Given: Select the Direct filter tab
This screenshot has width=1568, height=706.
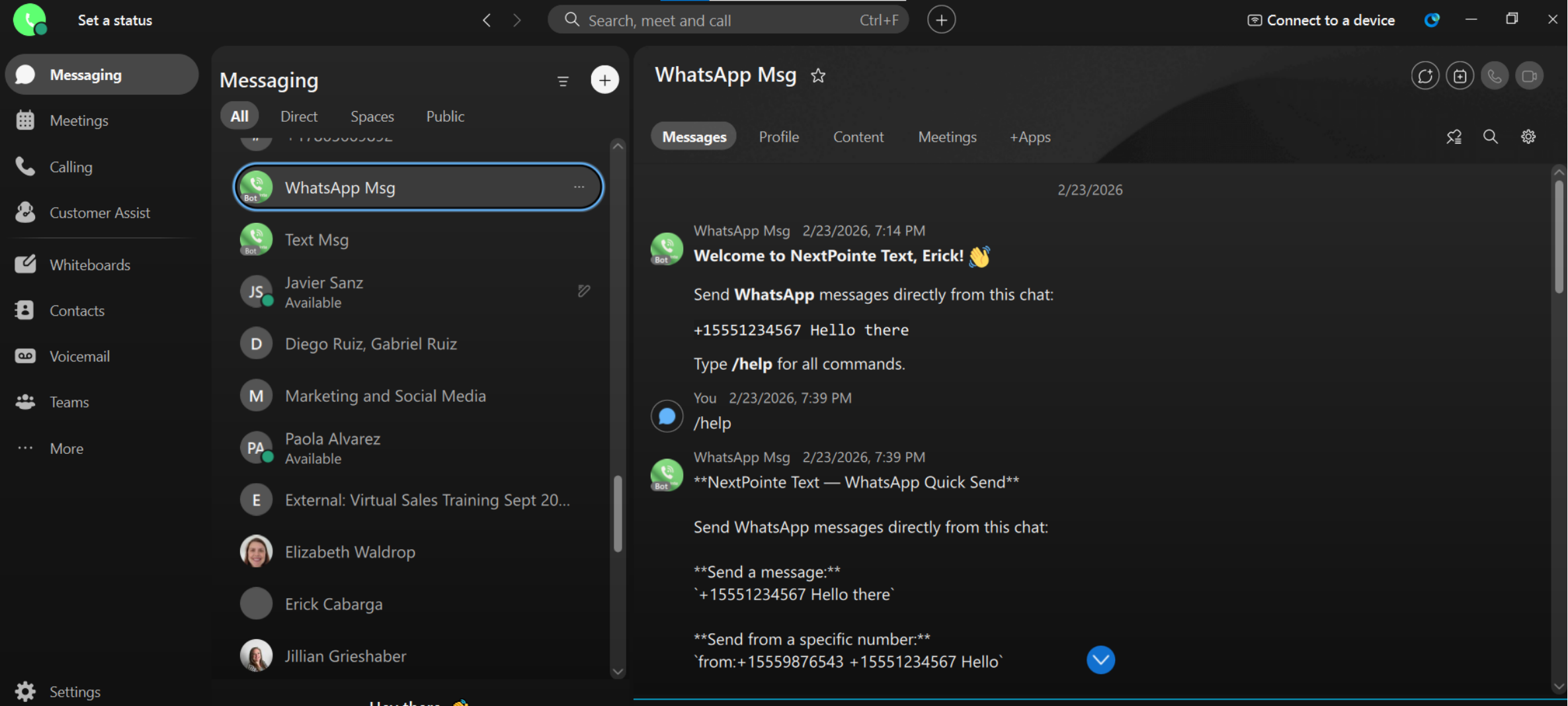Looking at the screenshot, I should click(299, 116).
